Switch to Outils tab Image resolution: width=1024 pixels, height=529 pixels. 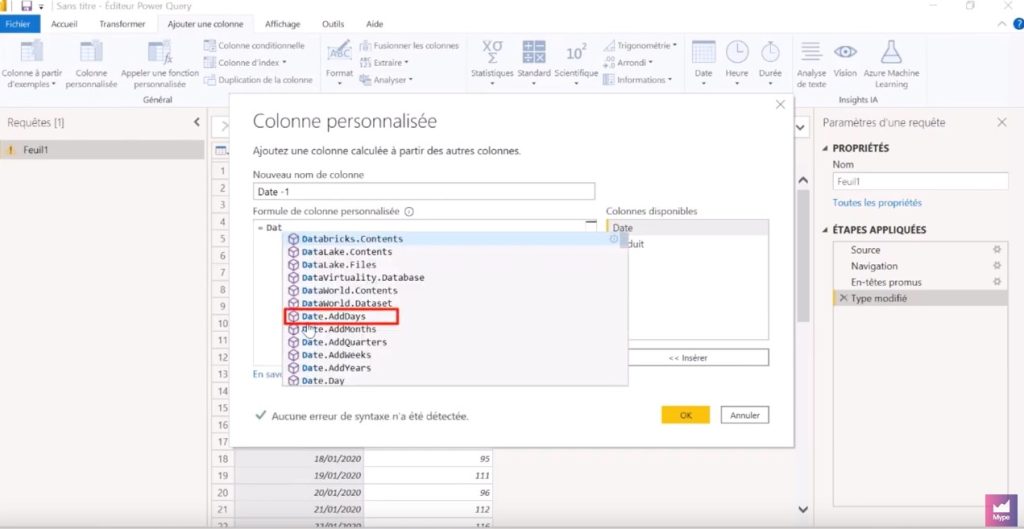tap(333, 24)
